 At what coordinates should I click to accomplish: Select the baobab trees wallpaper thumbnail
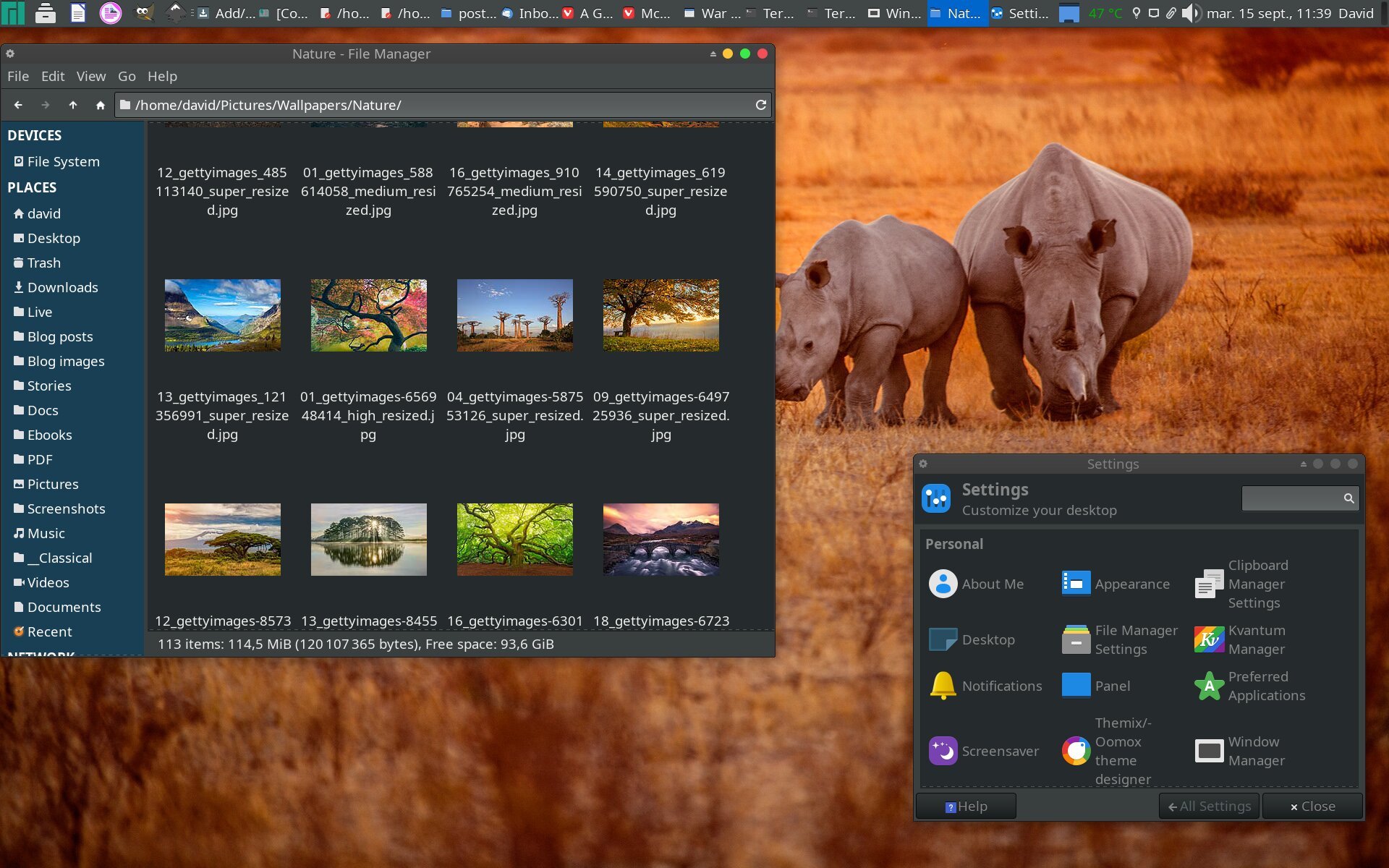pyautogui.click(x=514, y=315)
